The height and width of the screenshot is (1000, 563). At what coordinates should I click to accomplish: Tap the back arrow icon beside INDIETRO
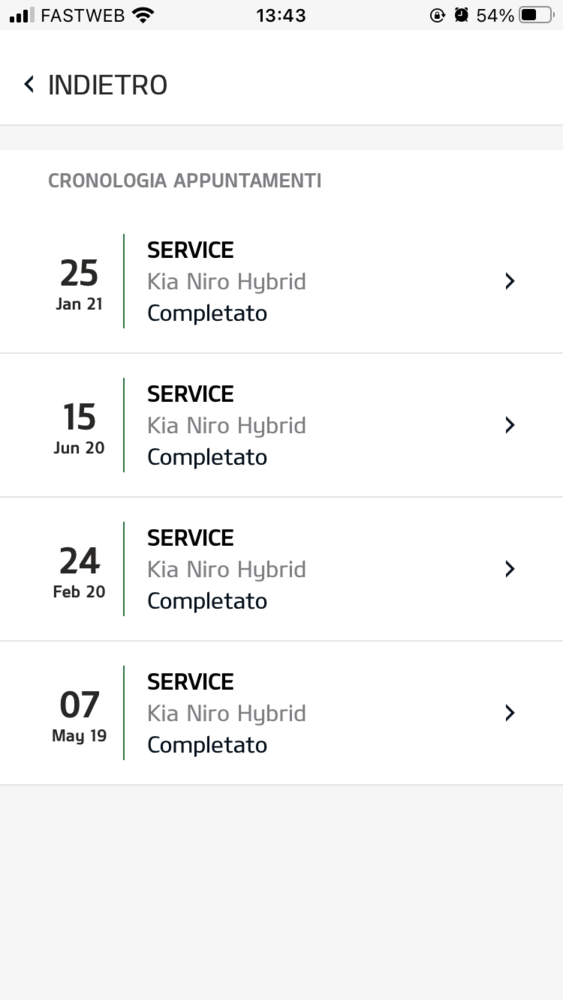pyautogui.click(x=29, y=84)
